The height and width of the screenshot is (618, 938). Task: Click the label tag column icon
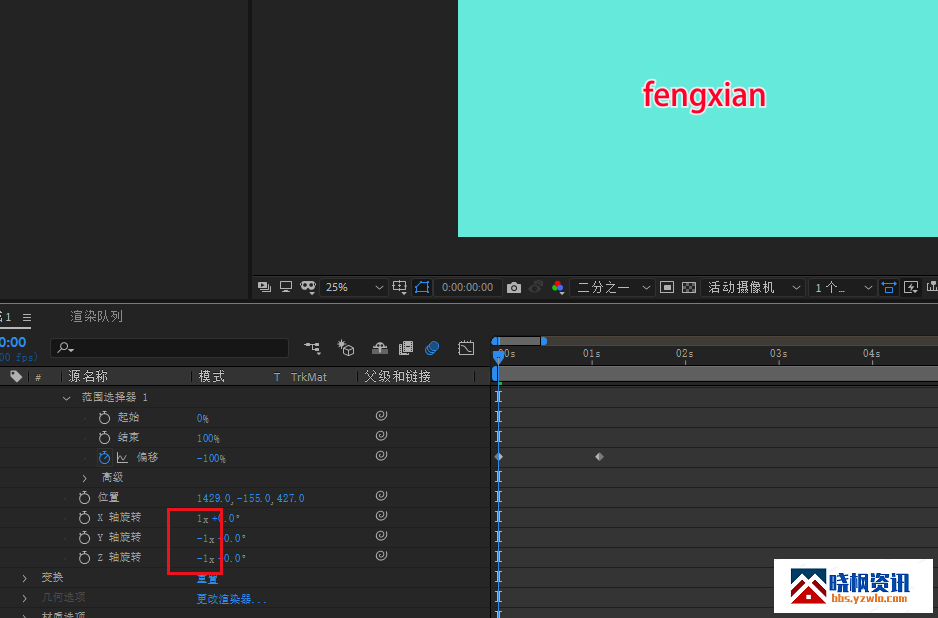[x=16, y=376]
